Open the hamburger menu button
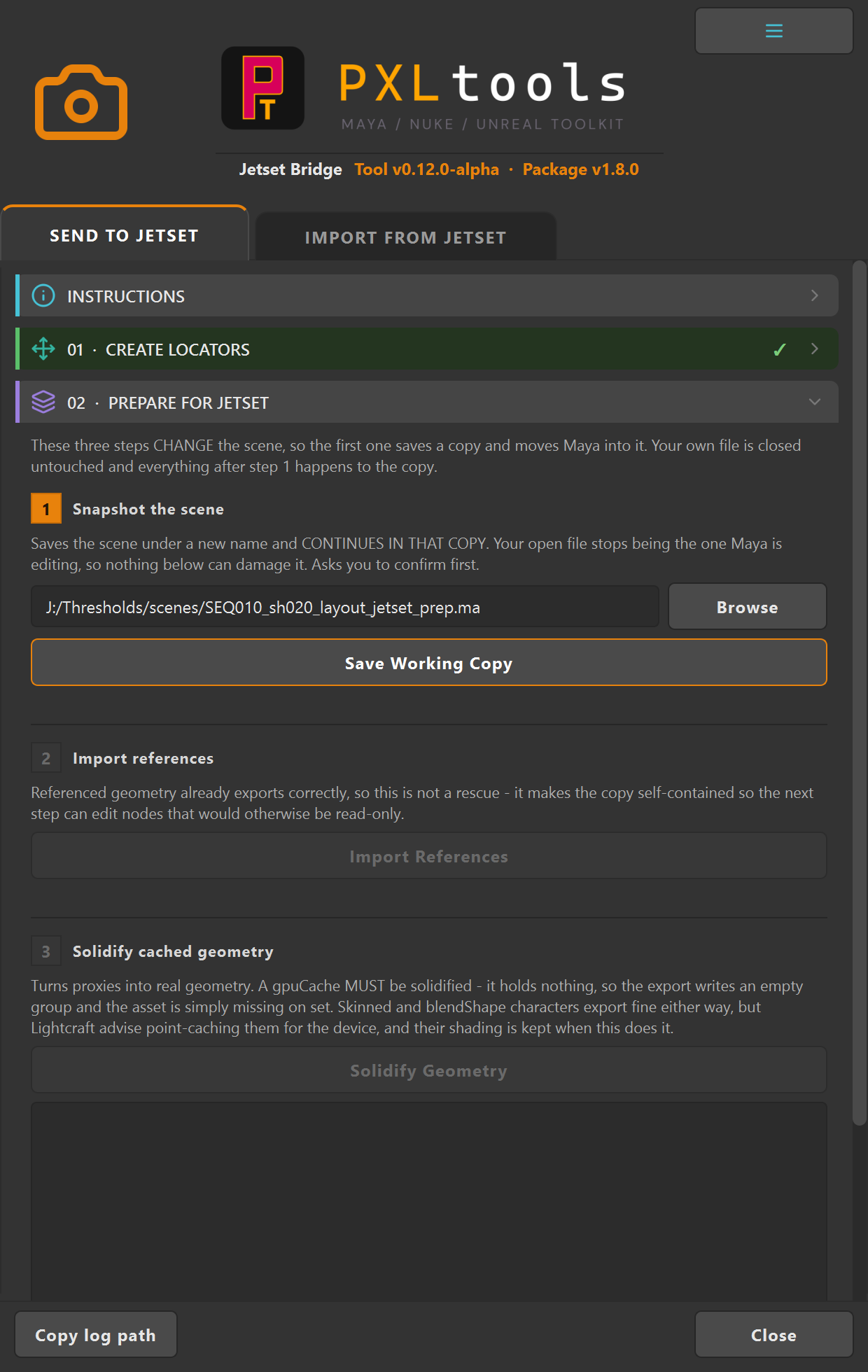 point(773,31)
